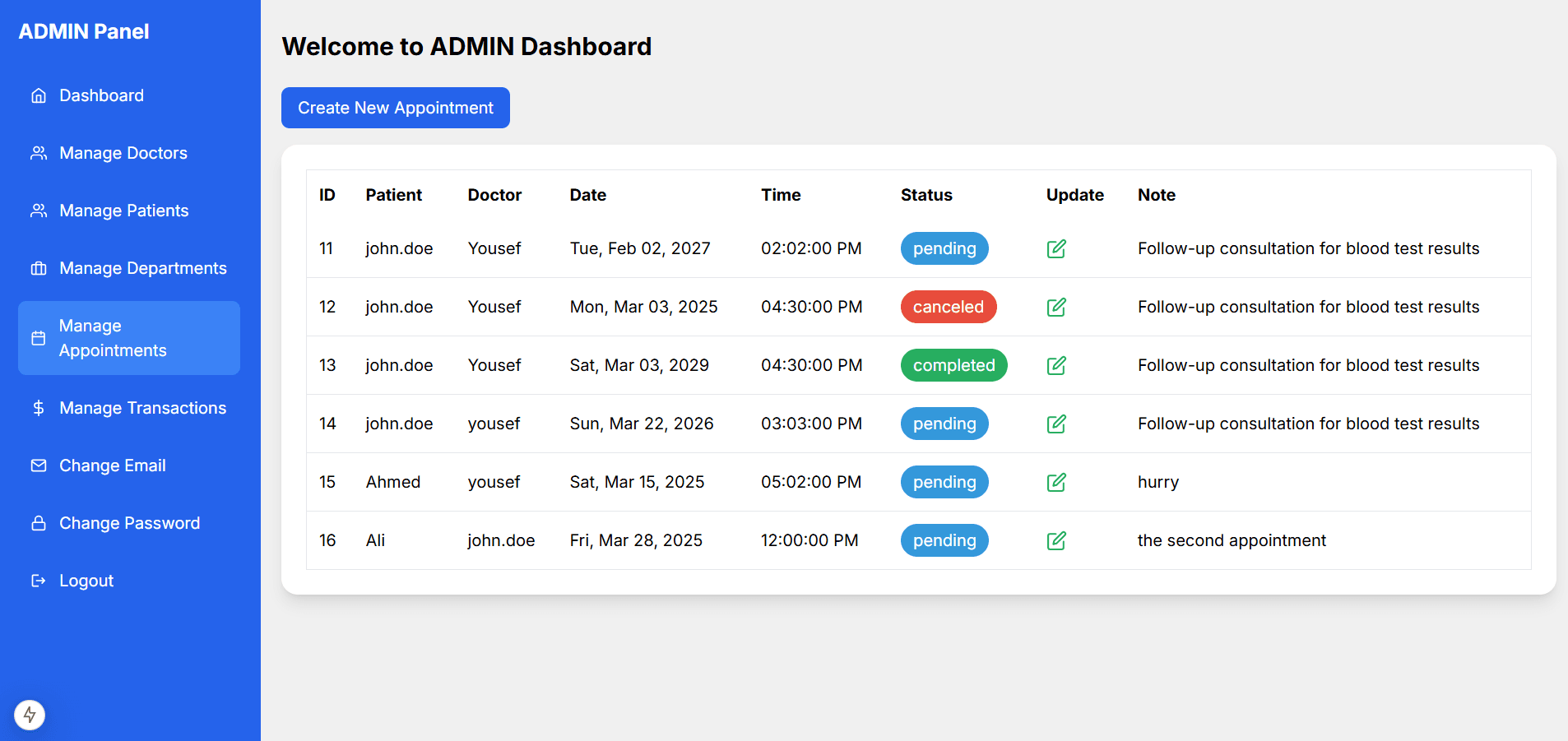The image size is (1568, 741).
Task: Open the update icon for appointment 13
Action: [x=1056, y=365]
